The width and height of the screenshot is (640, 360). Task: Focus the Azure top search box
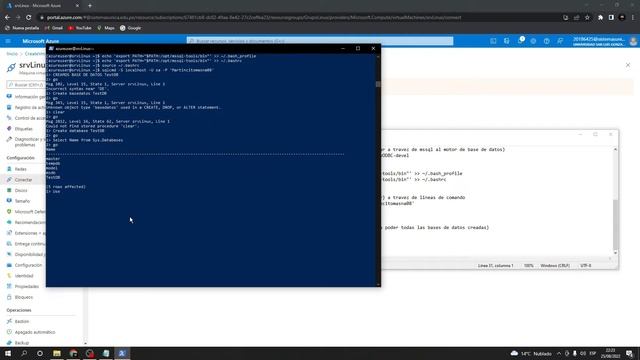click(320, 41)
